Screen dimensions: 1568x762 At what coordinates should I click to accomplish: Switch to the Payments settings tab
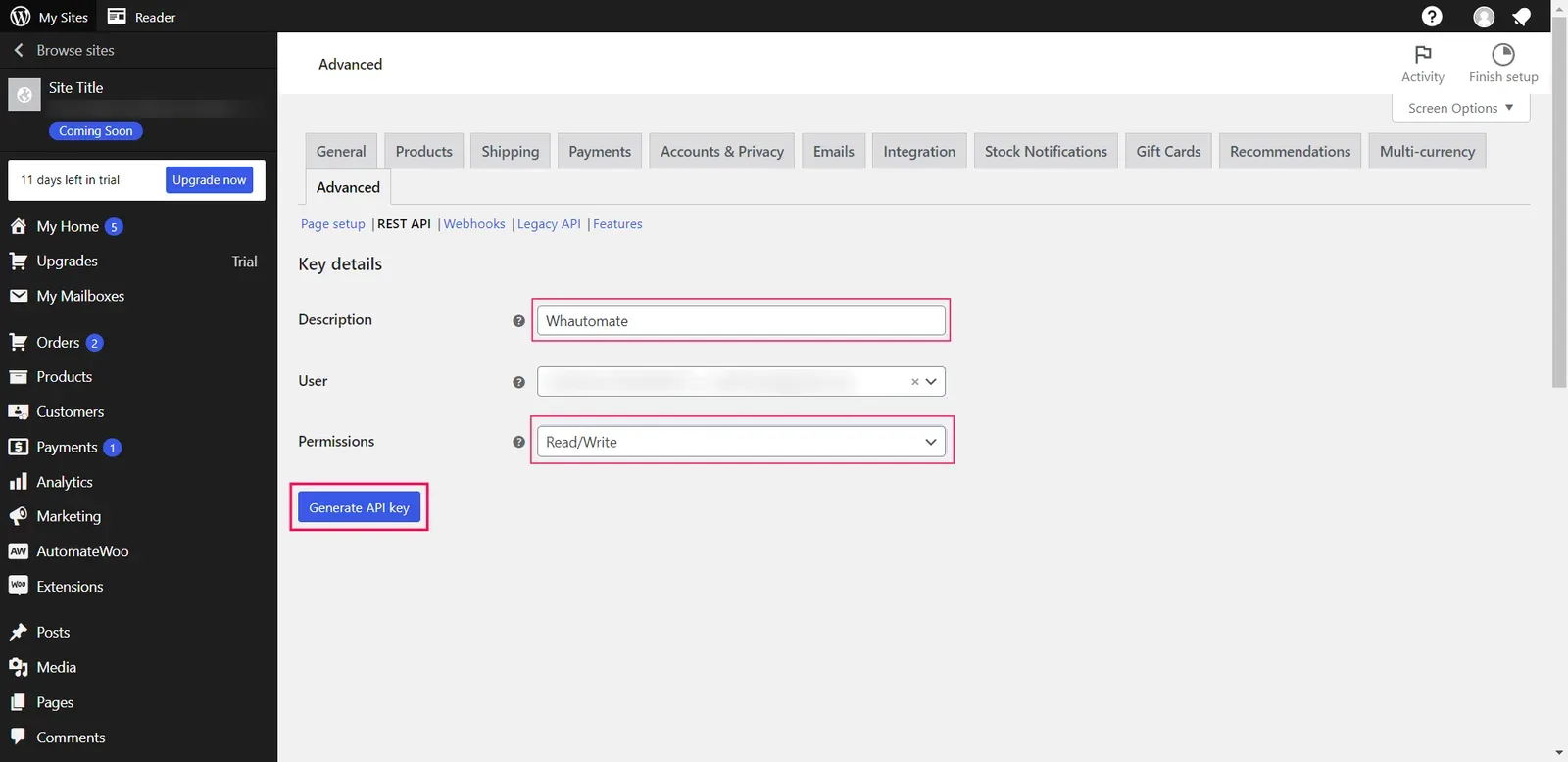600,151
